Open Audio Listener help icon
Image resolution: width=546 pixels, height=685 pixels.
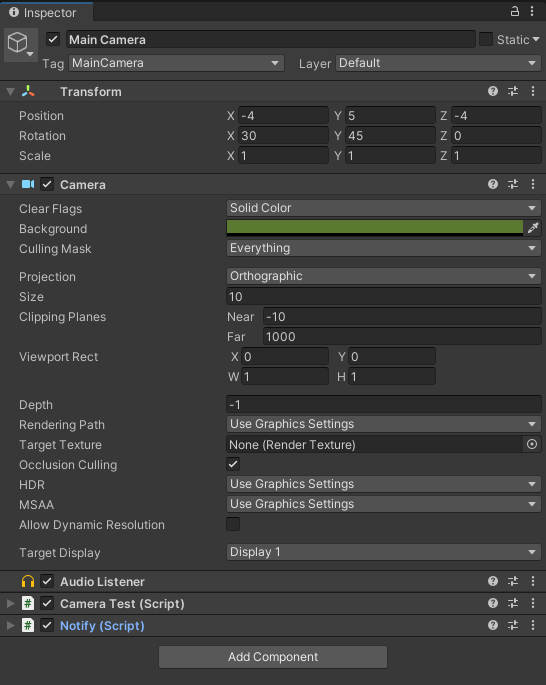point(493,581)
